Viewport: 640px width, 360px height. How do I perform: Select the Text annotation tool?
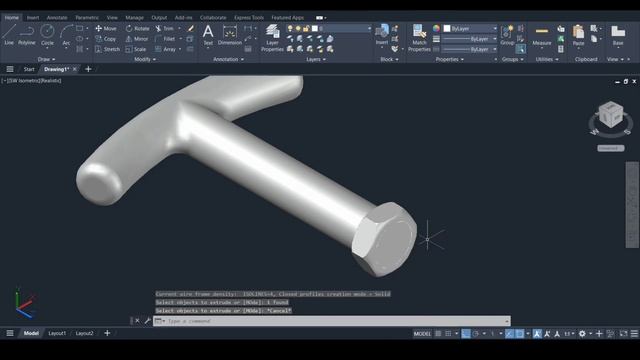(208, 35)
